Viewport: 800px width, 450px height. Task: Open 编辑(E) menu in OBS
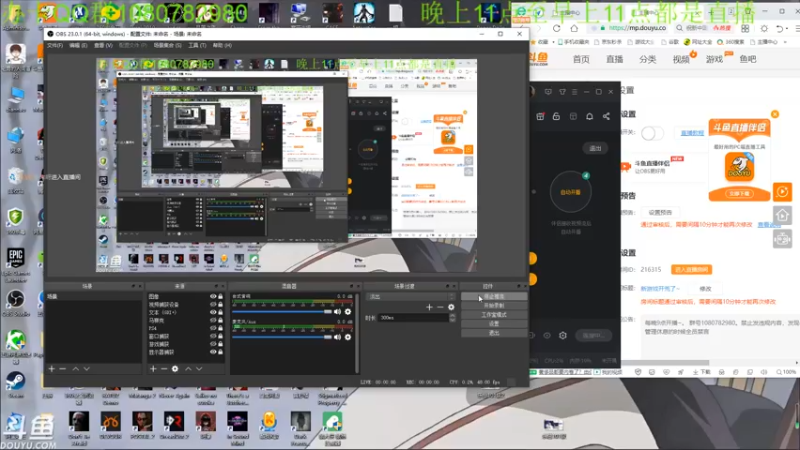(x=78, y=45)
